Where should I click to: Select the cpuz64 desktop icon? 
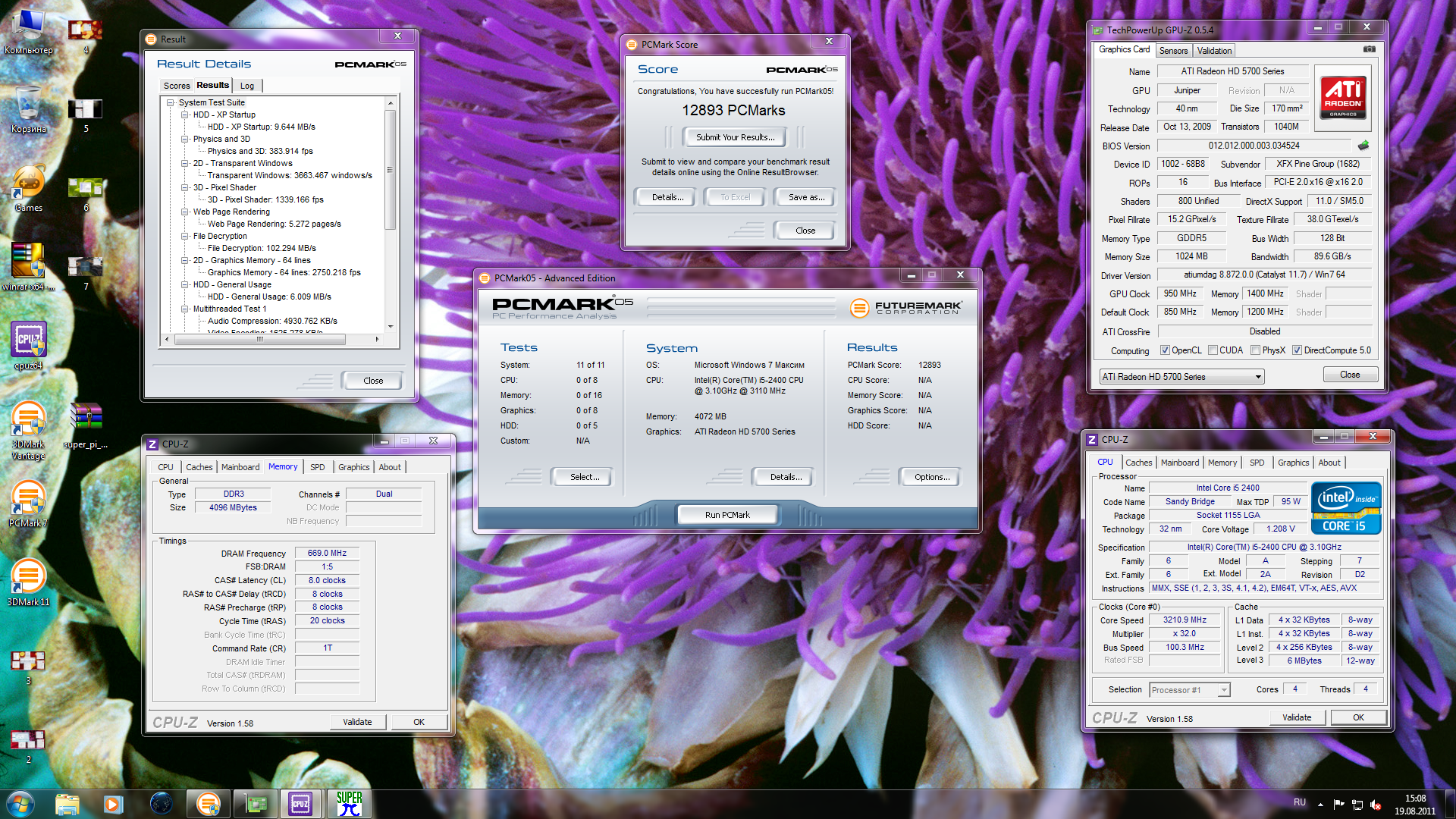click(29, 346)
